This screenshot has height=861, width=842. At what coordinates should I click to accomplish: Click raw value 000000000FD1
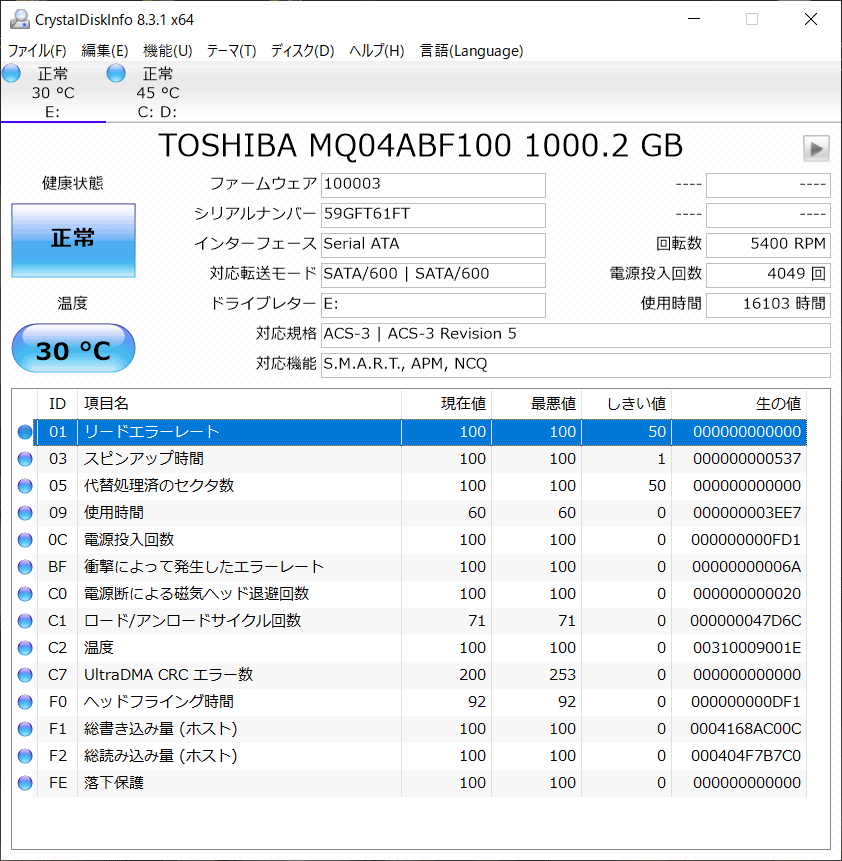pos(746,540)
